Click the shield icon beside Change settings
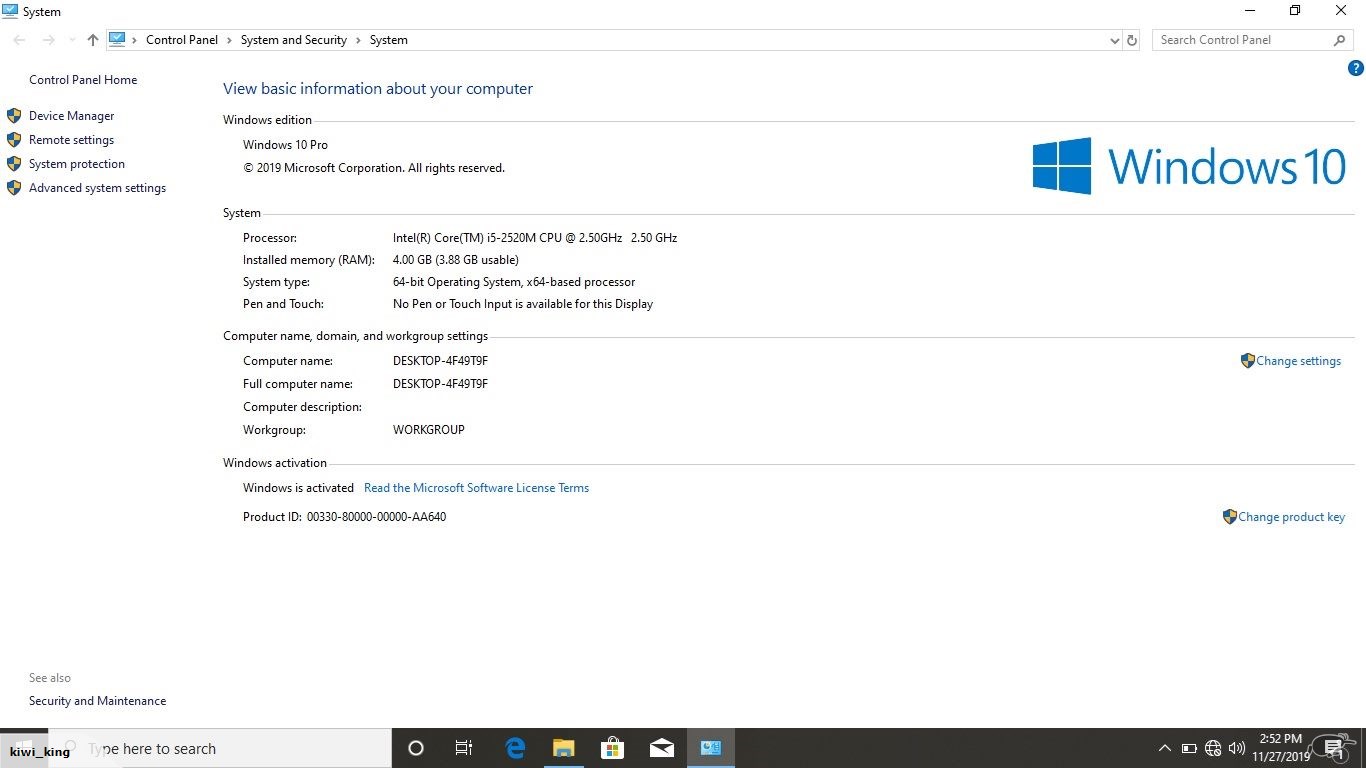 point(1247,361)
